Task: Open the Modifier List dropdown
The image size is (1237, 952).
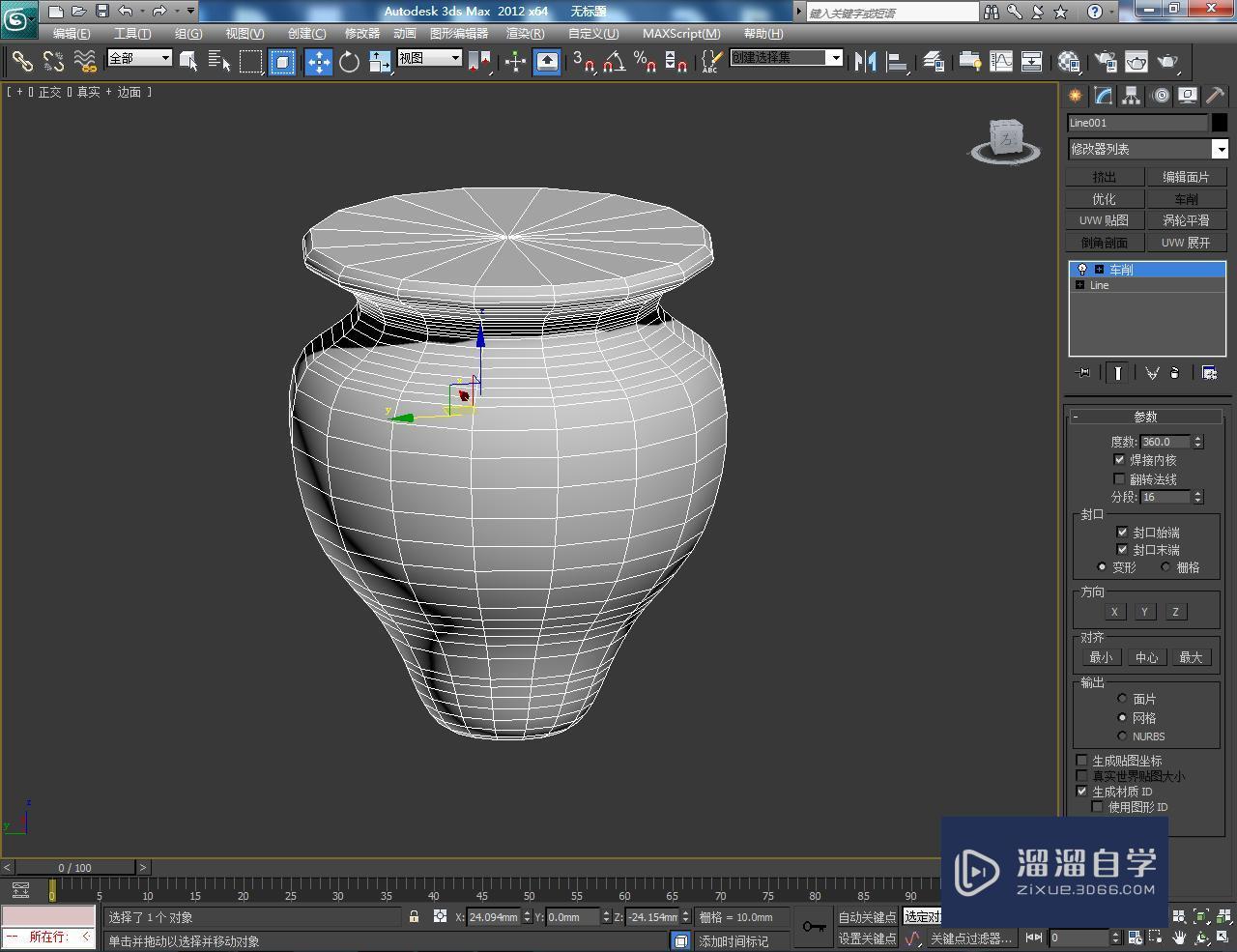Action: click(1221, 149)
